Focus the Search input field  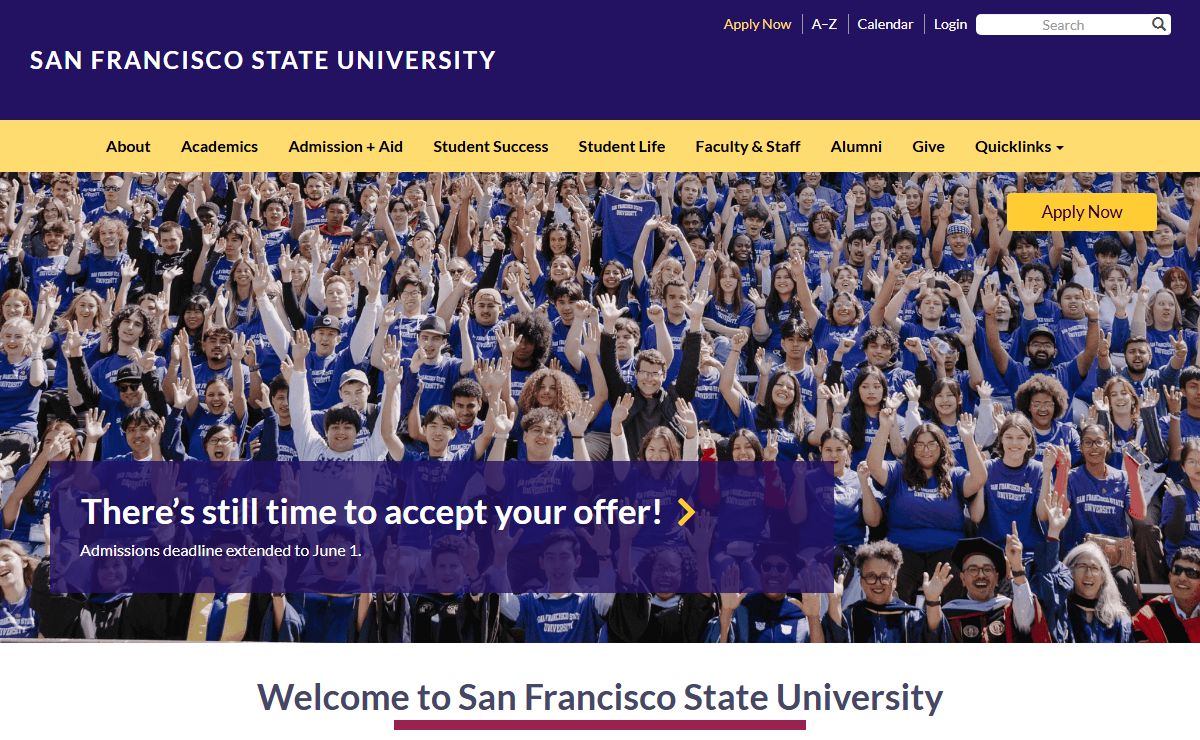(x=1062, y=25)
